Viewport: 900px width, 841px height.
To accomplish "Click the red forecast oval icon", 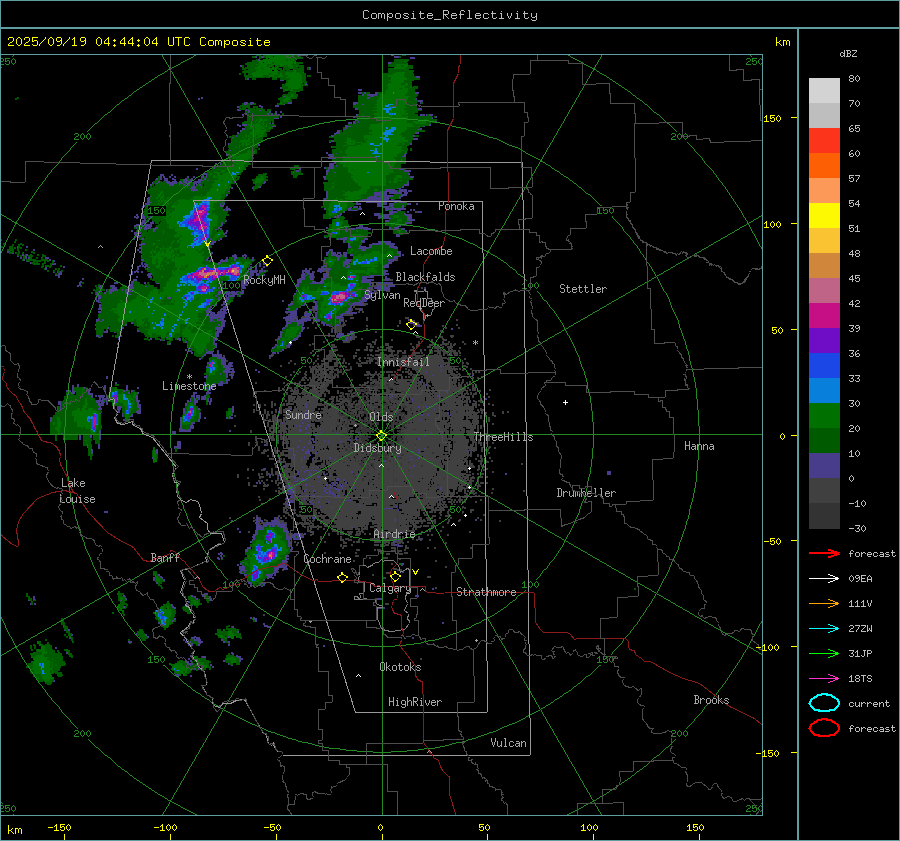I will [x=824, y=728].
